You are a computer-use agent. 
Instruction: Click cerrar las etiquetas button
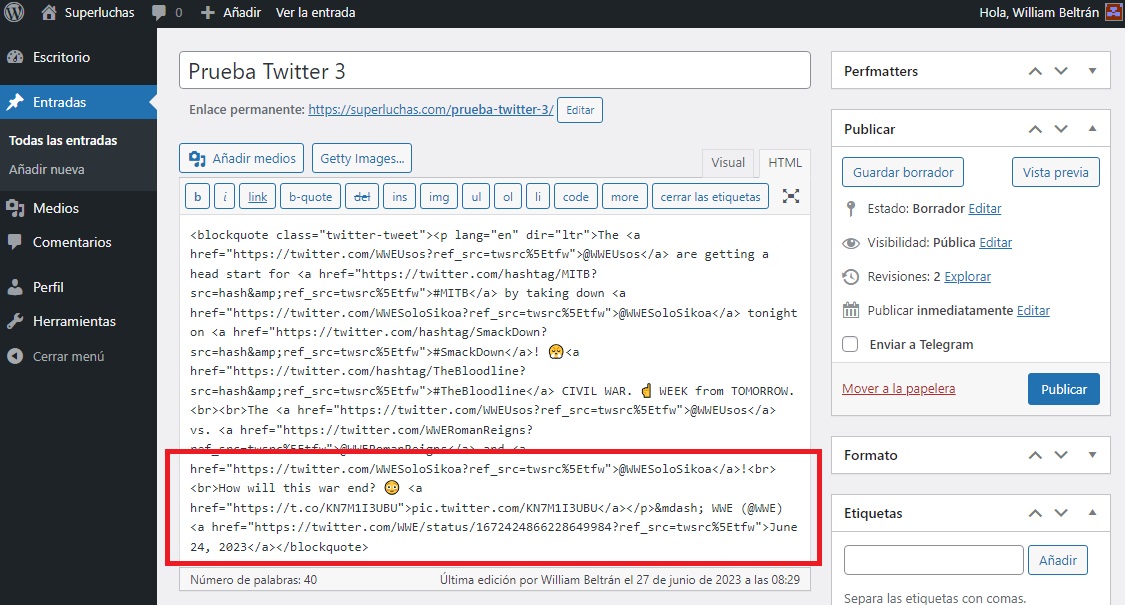[x=710, y=197]
